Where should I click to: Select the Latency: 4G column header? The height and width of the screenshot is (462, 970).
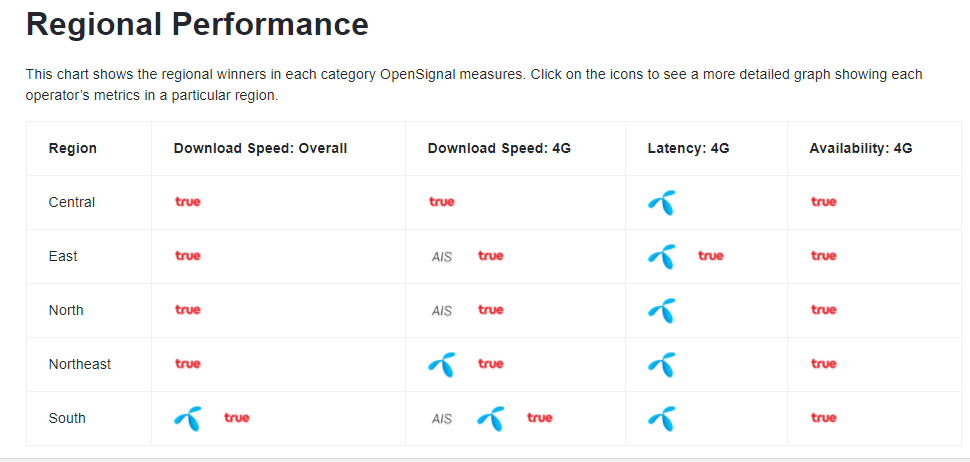pos(689,148)
